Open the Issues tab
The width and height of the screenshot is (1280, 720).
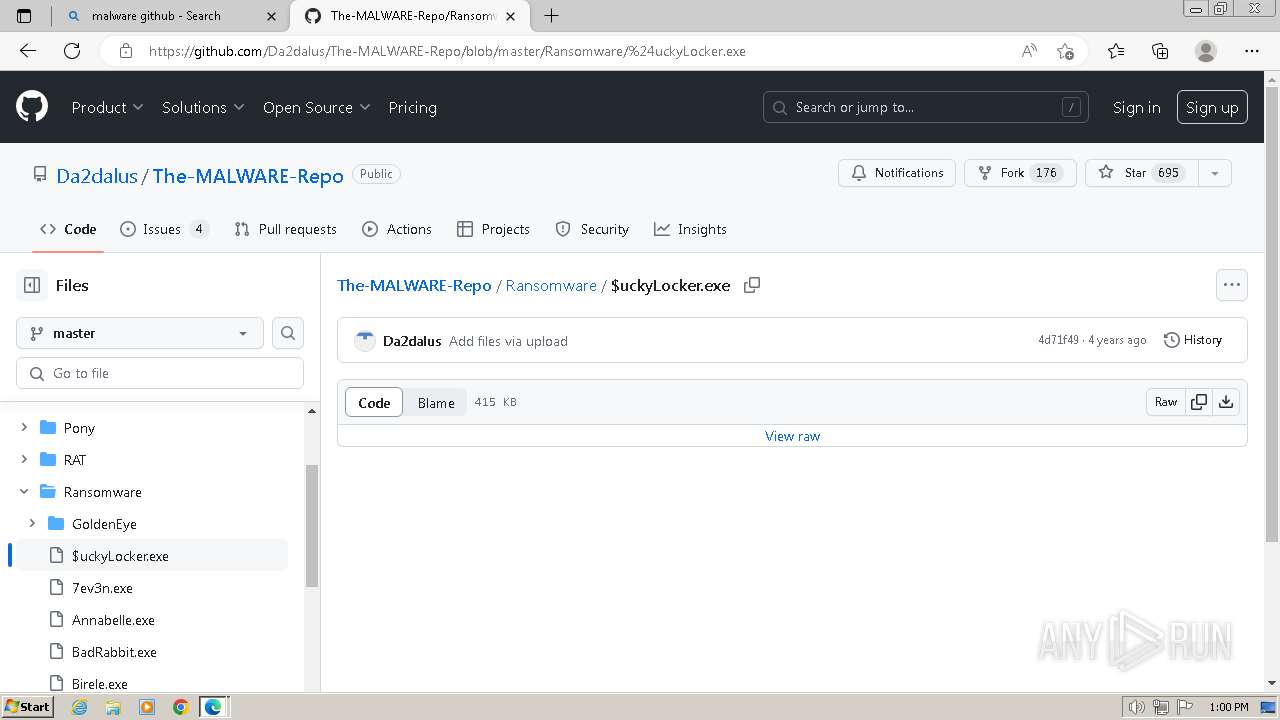[164, 229]
